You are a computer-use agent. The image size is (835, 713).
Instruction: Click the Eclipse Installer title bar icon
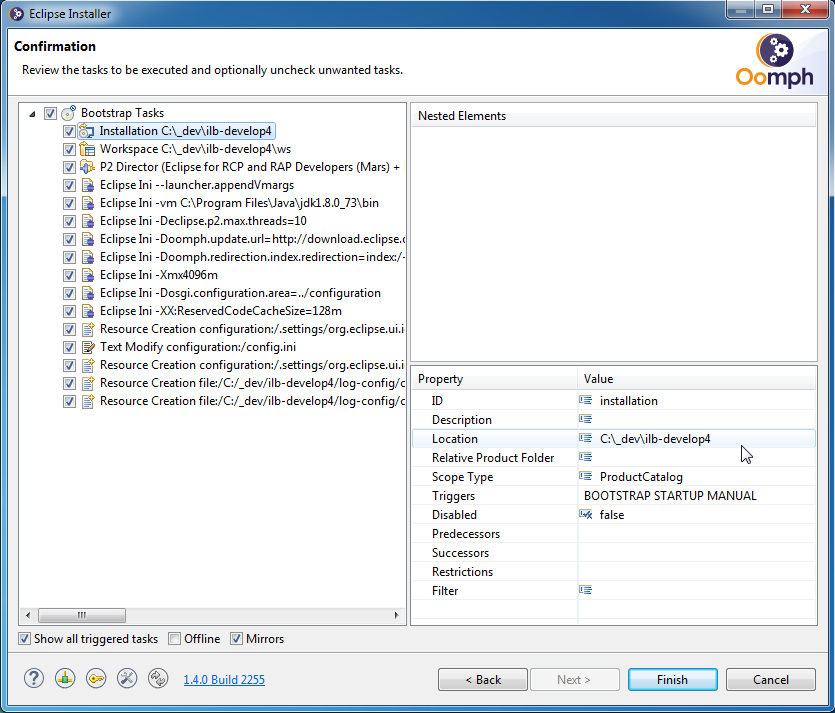(17, 14)
